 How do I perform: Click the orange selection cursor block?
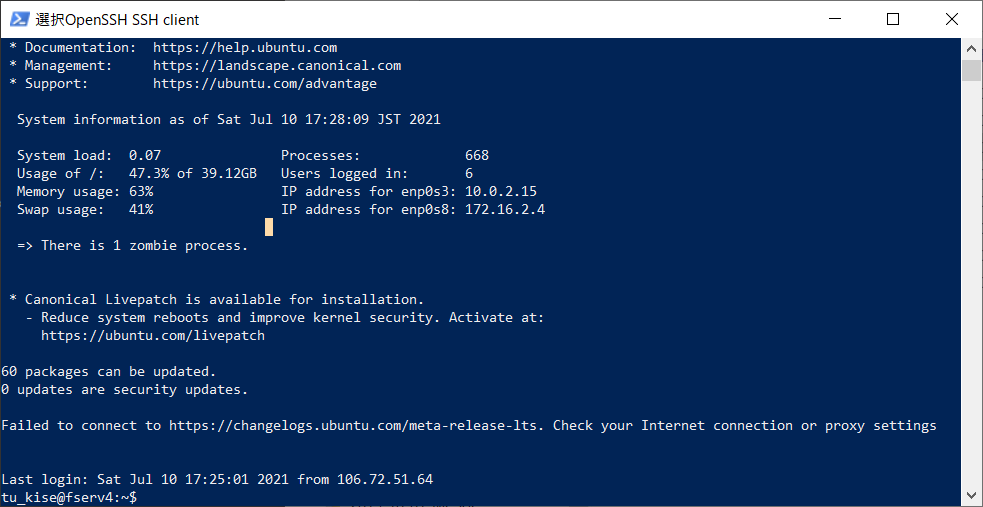click(269, 228)
